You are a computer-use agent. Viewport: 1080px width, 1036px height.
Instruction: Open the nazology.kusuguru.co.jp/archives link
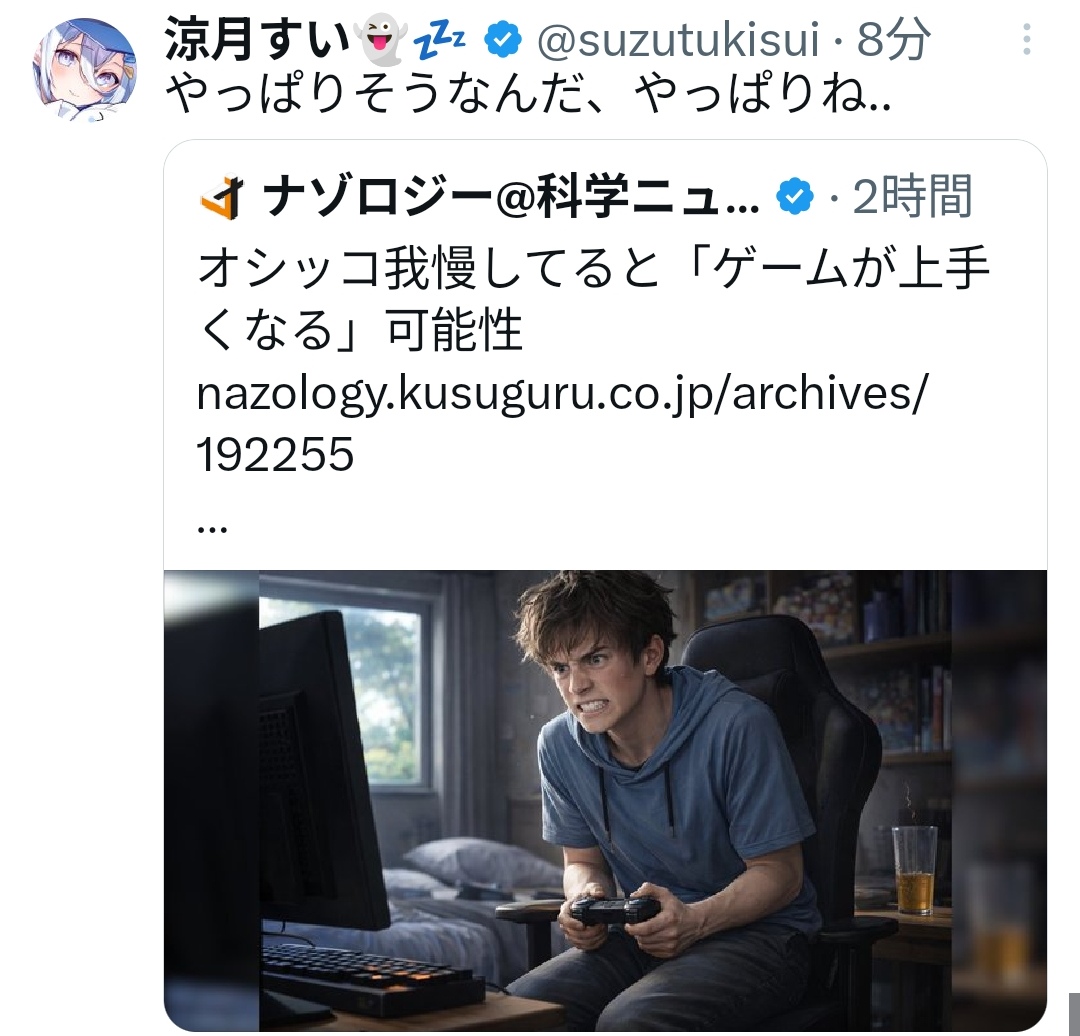[563, 395]
